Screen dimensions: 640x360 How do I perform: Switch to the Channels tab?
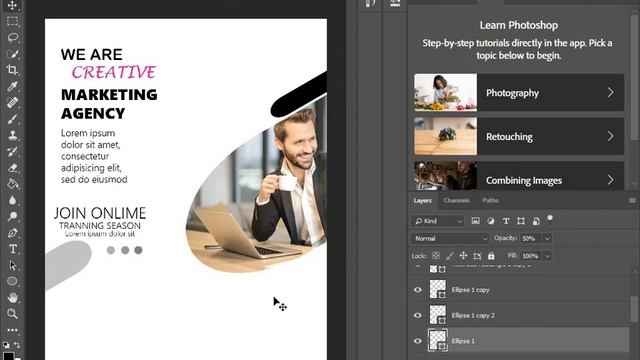point(456,200)
